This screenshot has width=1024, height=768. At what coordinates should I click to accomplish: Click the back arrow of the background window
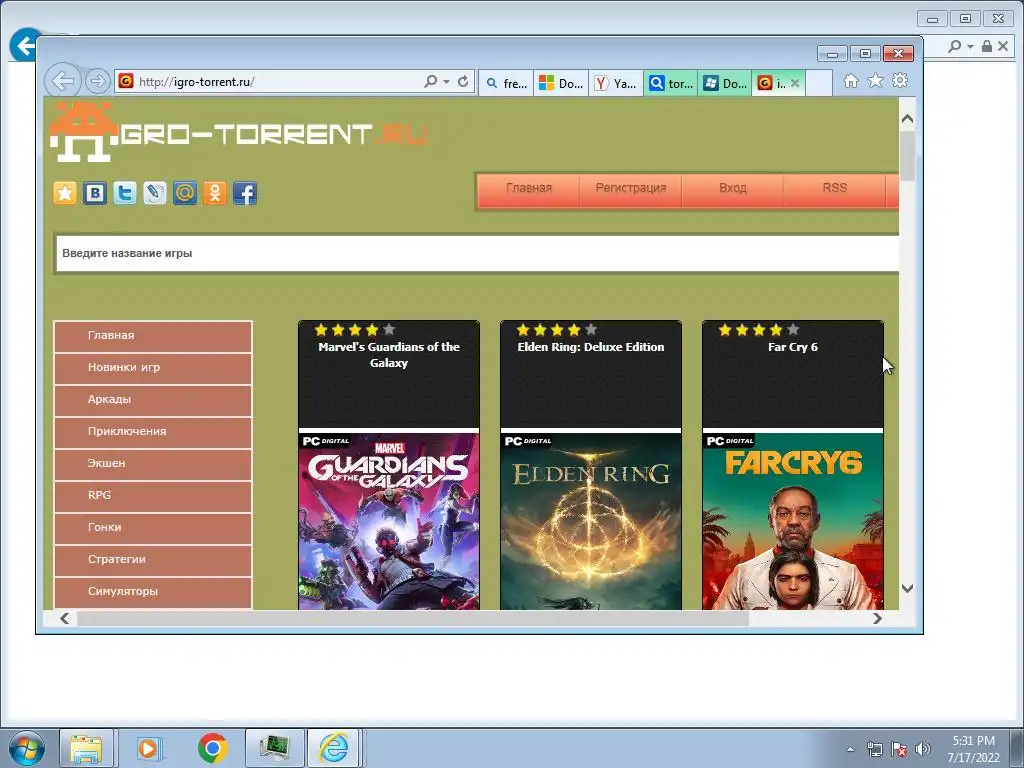24,46
